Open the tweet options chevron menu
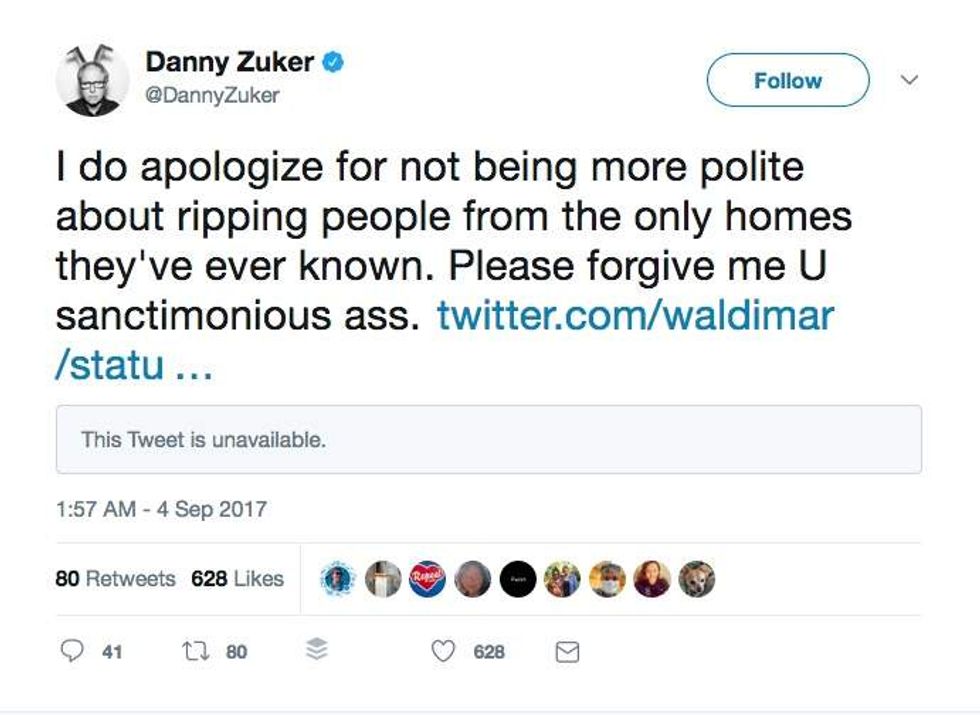 point(909,79)
